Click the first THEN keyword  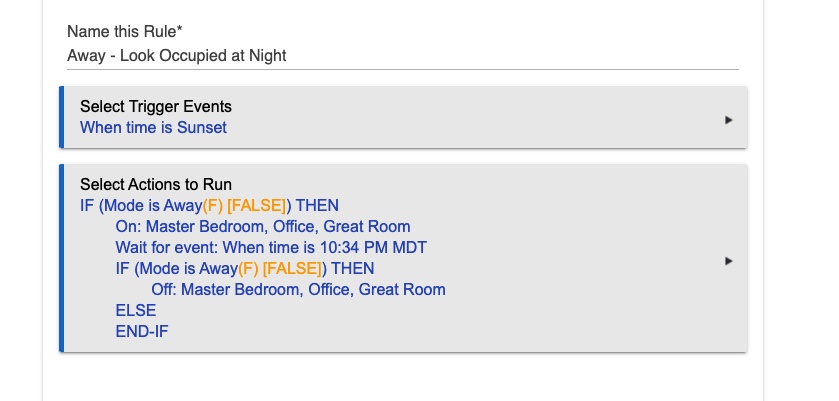pyautogui.click(x=317, y=206)
